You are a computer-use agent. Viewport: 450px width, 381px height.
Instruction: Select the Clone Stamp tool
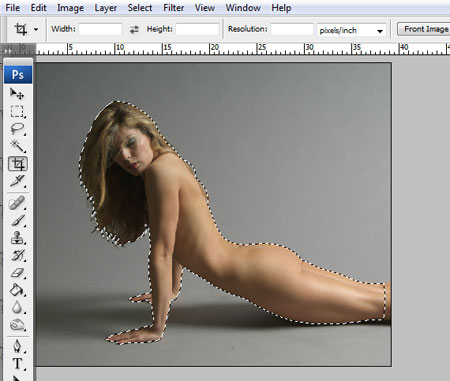click(x=17, y=238)
